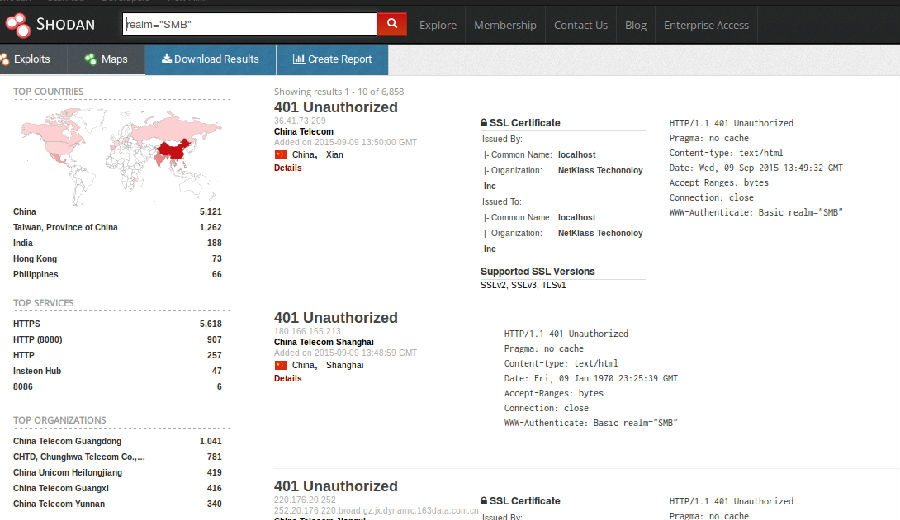Click the Shanghai city link
The height and width of the screenshot is (520, 900).
(344, 365)
